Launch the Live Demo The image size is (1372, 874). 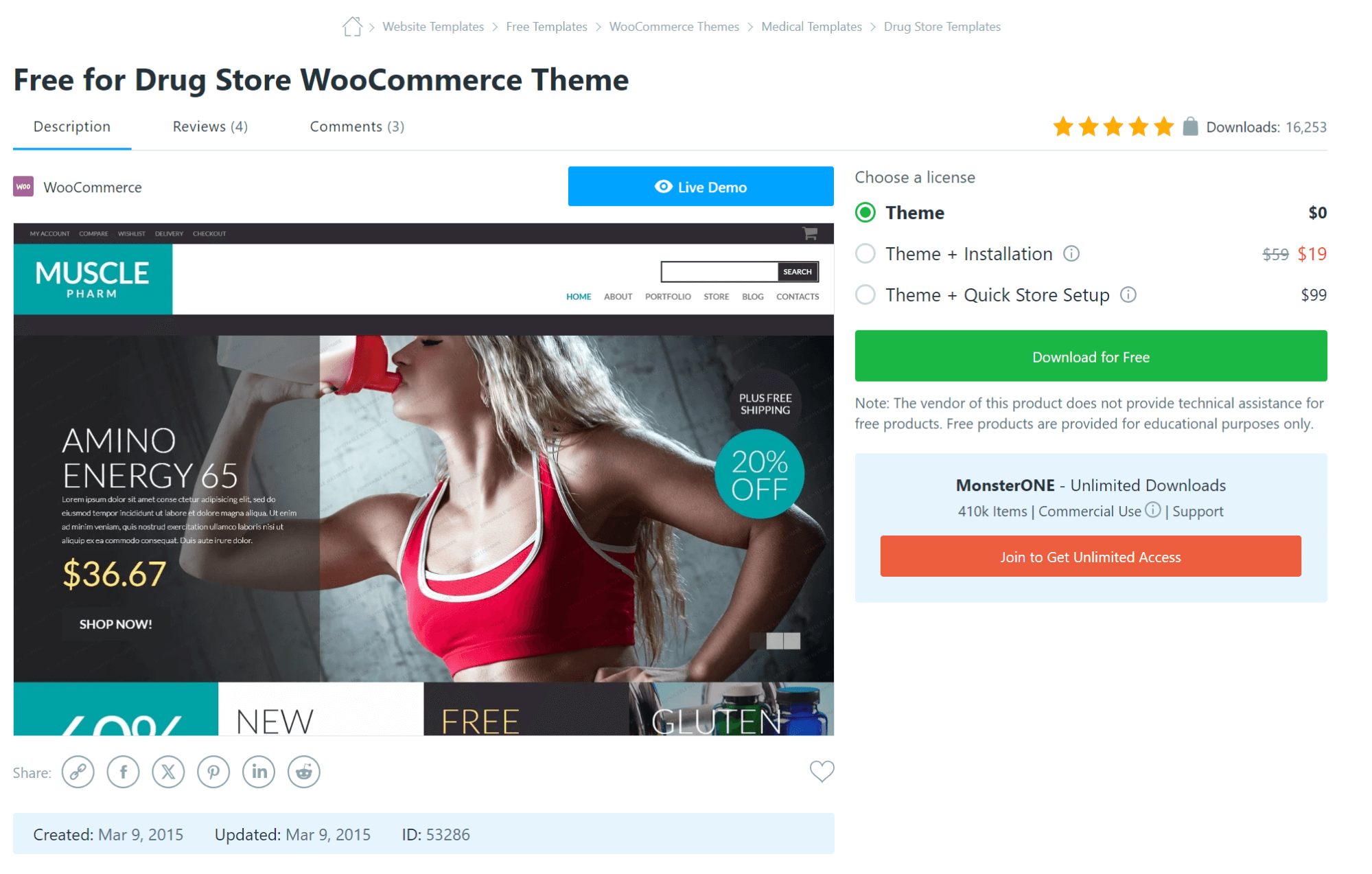click(x=701, y=186)
